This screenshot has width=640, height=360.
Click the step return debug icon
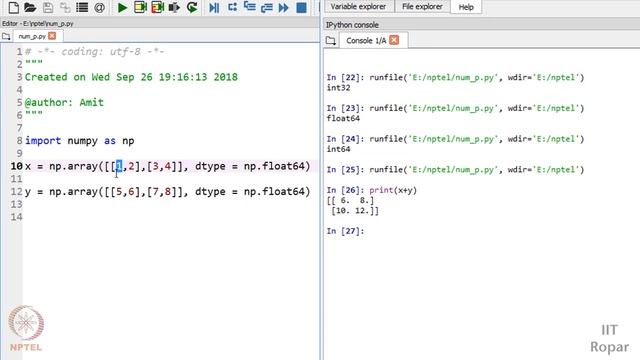[x=266, y=7]
